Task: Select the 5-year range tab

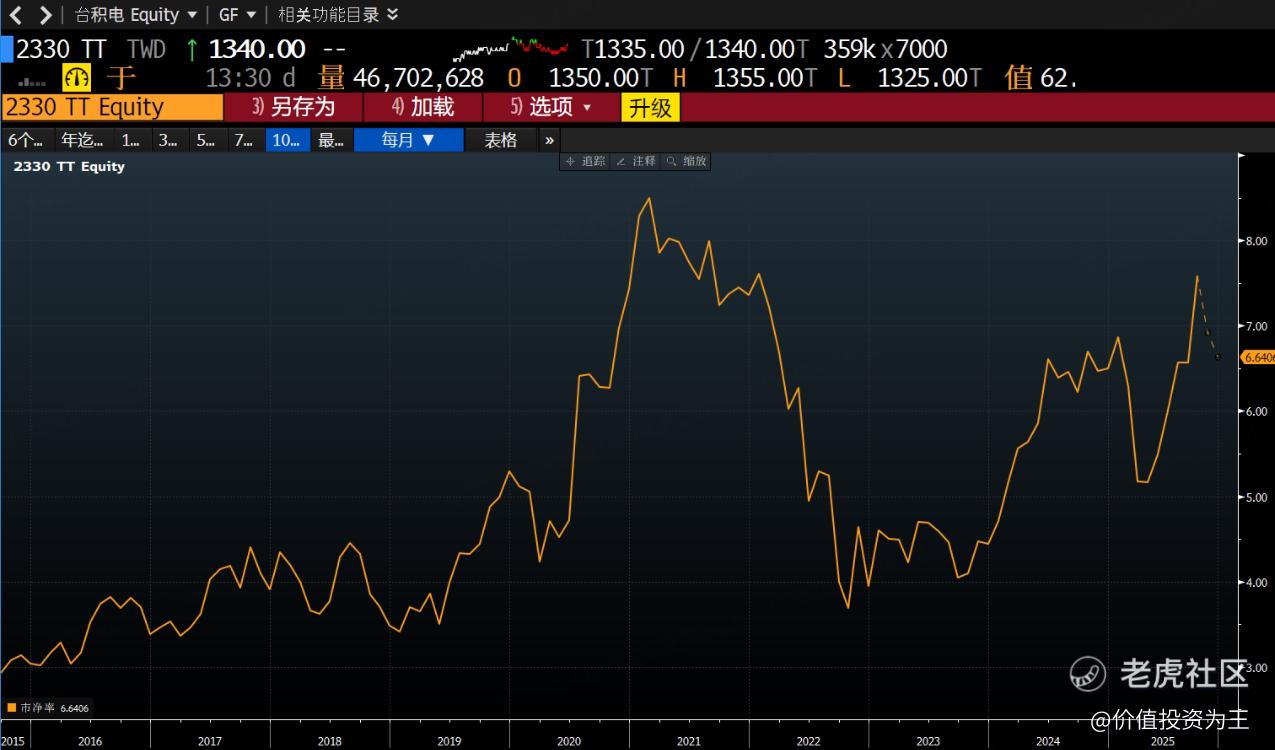Action: click(206, 140)
